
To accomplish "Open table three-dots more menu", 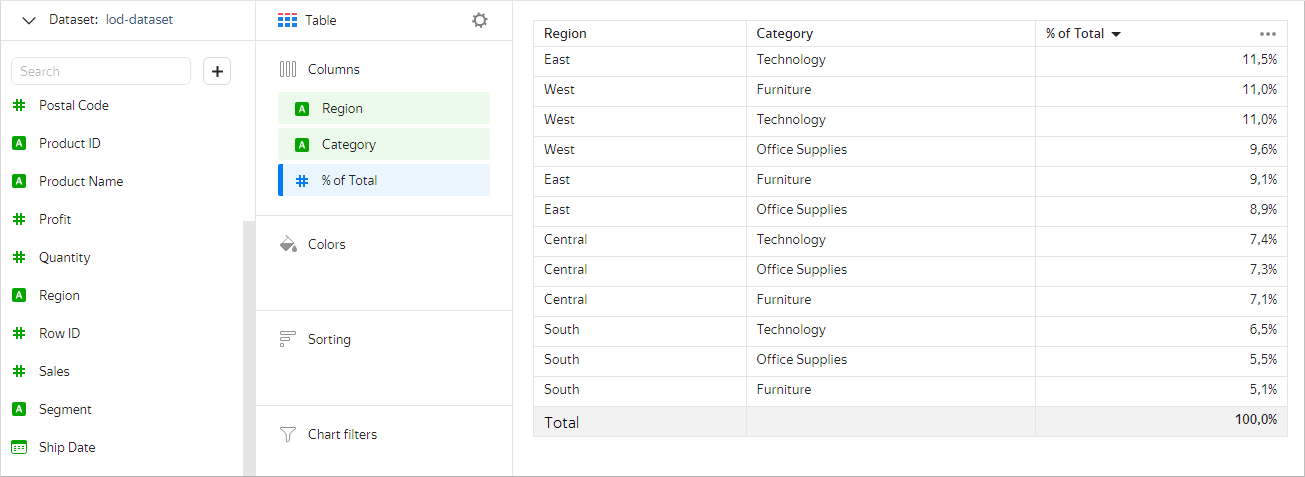I will (1268, 33).
